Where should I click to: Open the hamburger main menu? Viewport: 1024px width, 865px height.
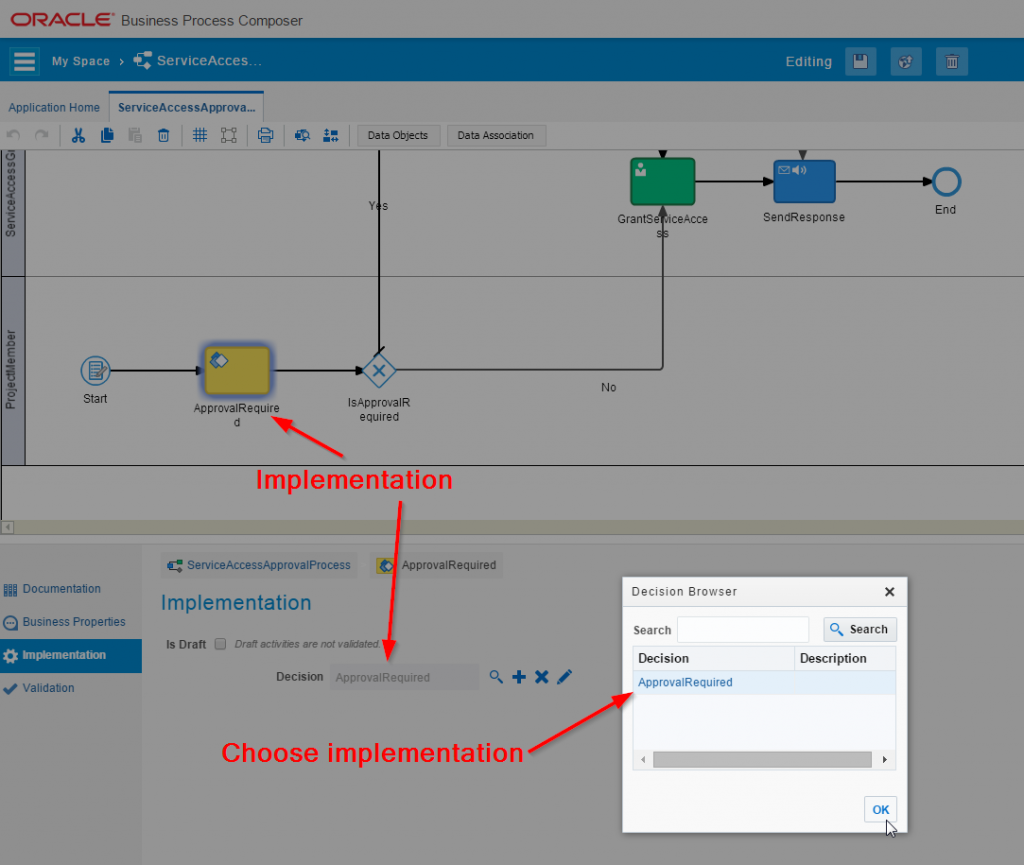(x=24, y=61)
